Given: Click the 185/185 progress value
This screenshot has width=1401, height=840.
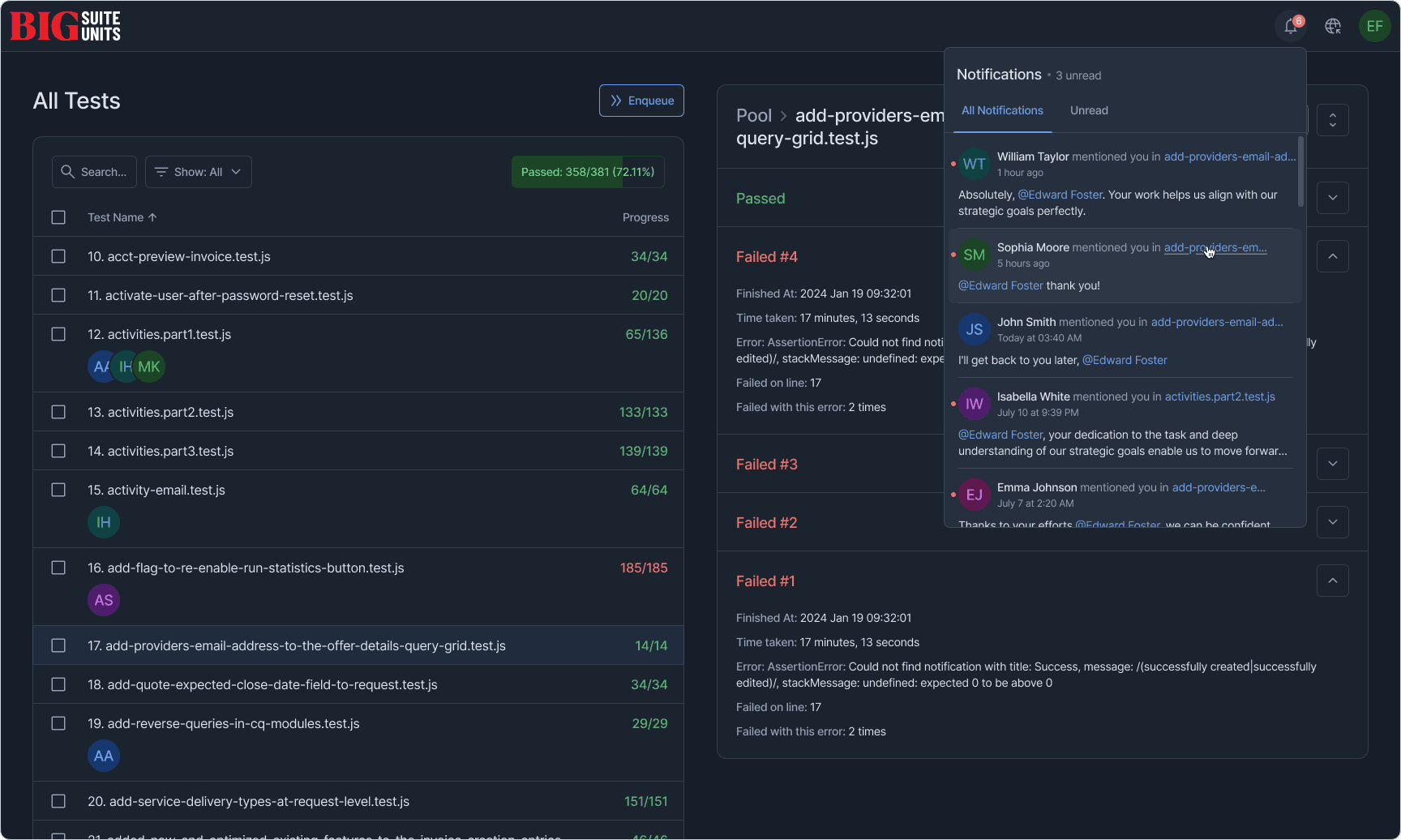Looking at the screenshot, I should (644, 568).
